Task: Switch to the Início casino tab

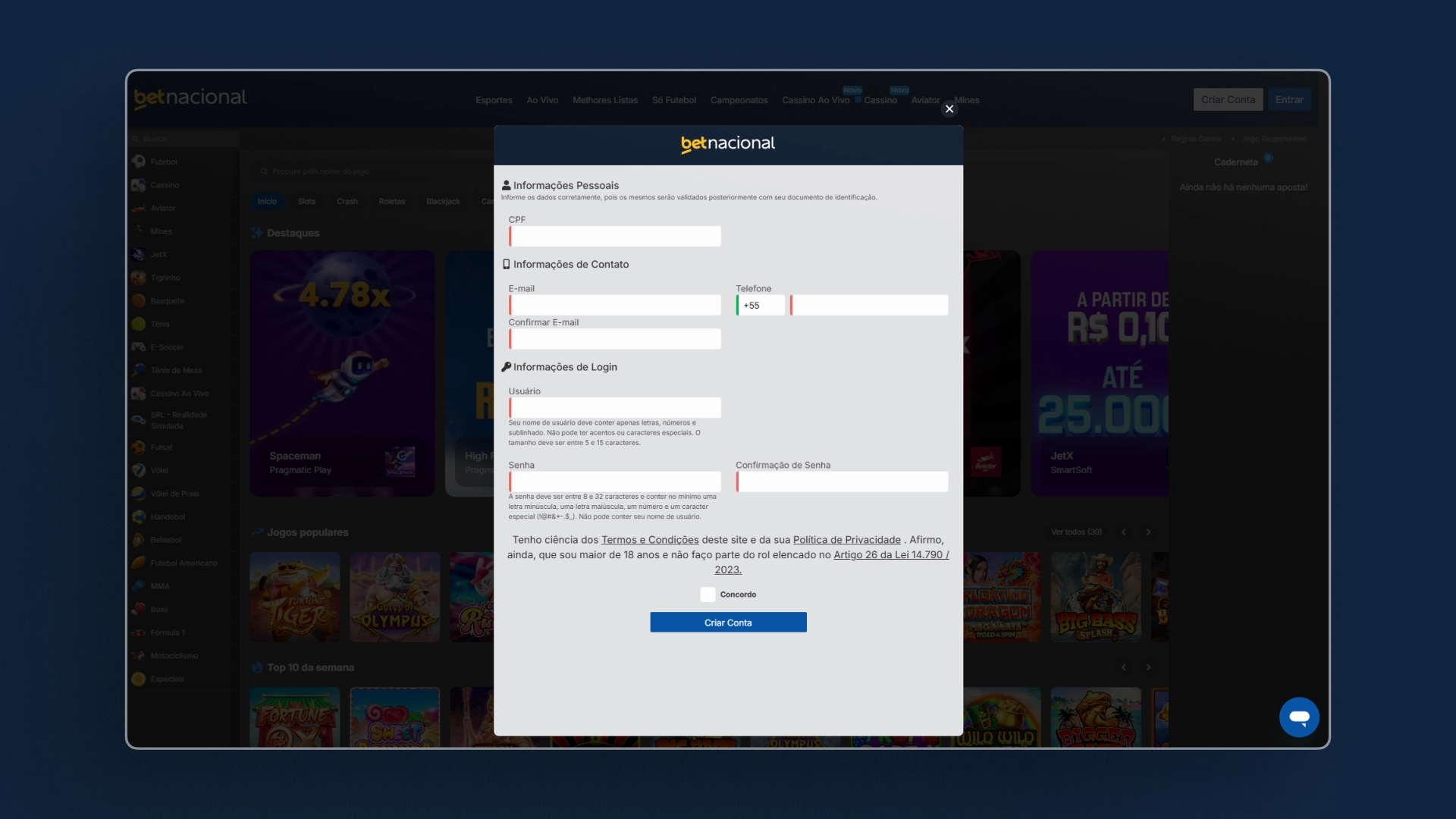Action: (x=267, y=202)
